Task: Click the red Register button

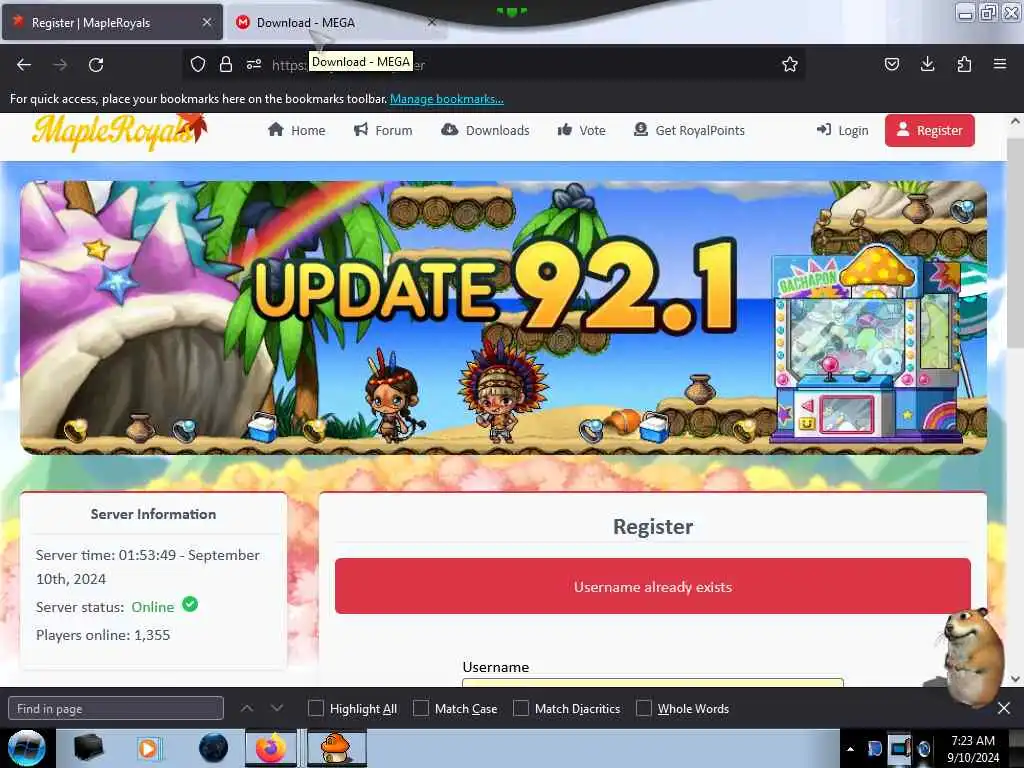Action: click(x=929, y=130)
